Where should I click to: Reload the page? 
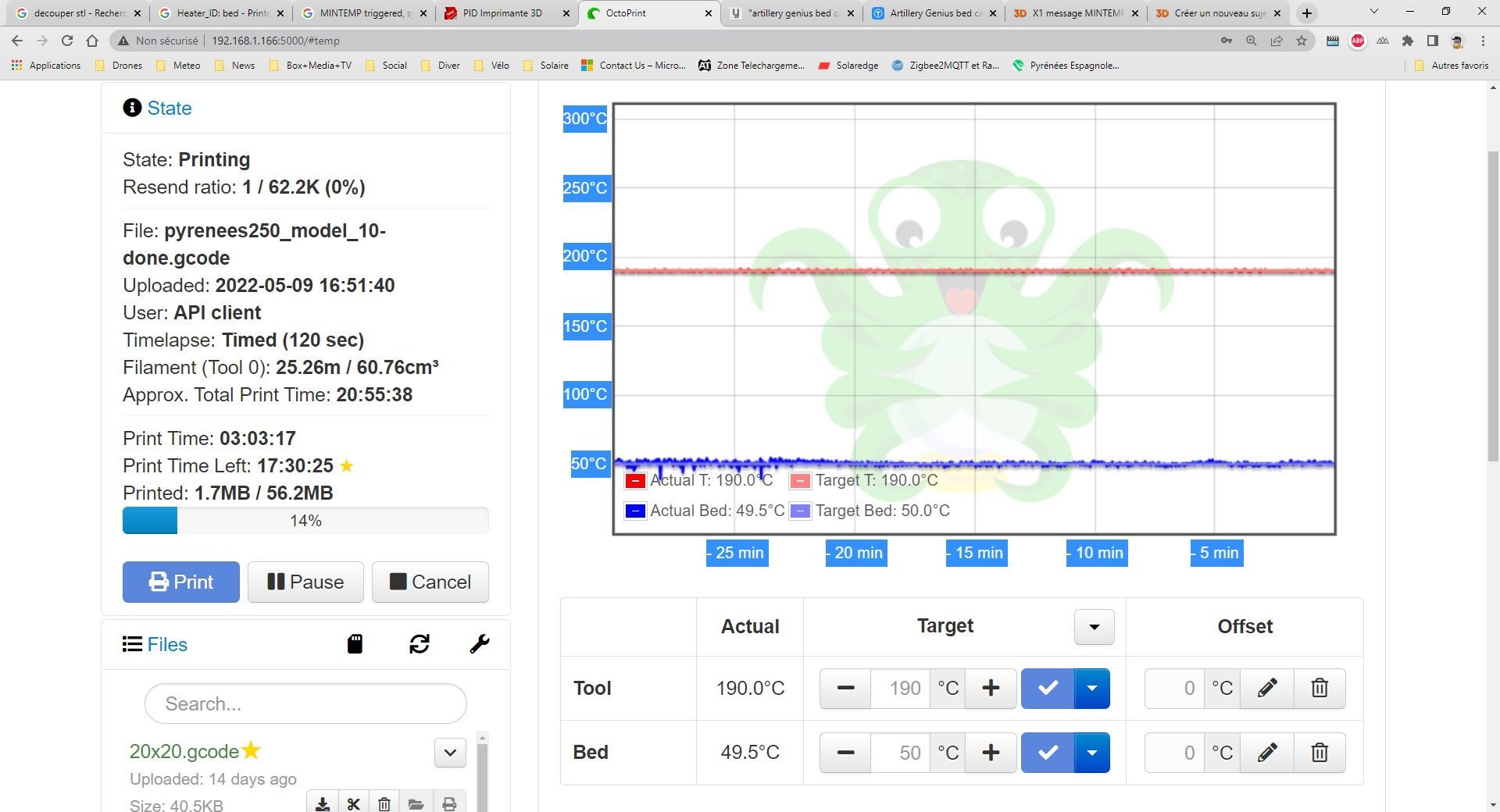pos(67,41)
